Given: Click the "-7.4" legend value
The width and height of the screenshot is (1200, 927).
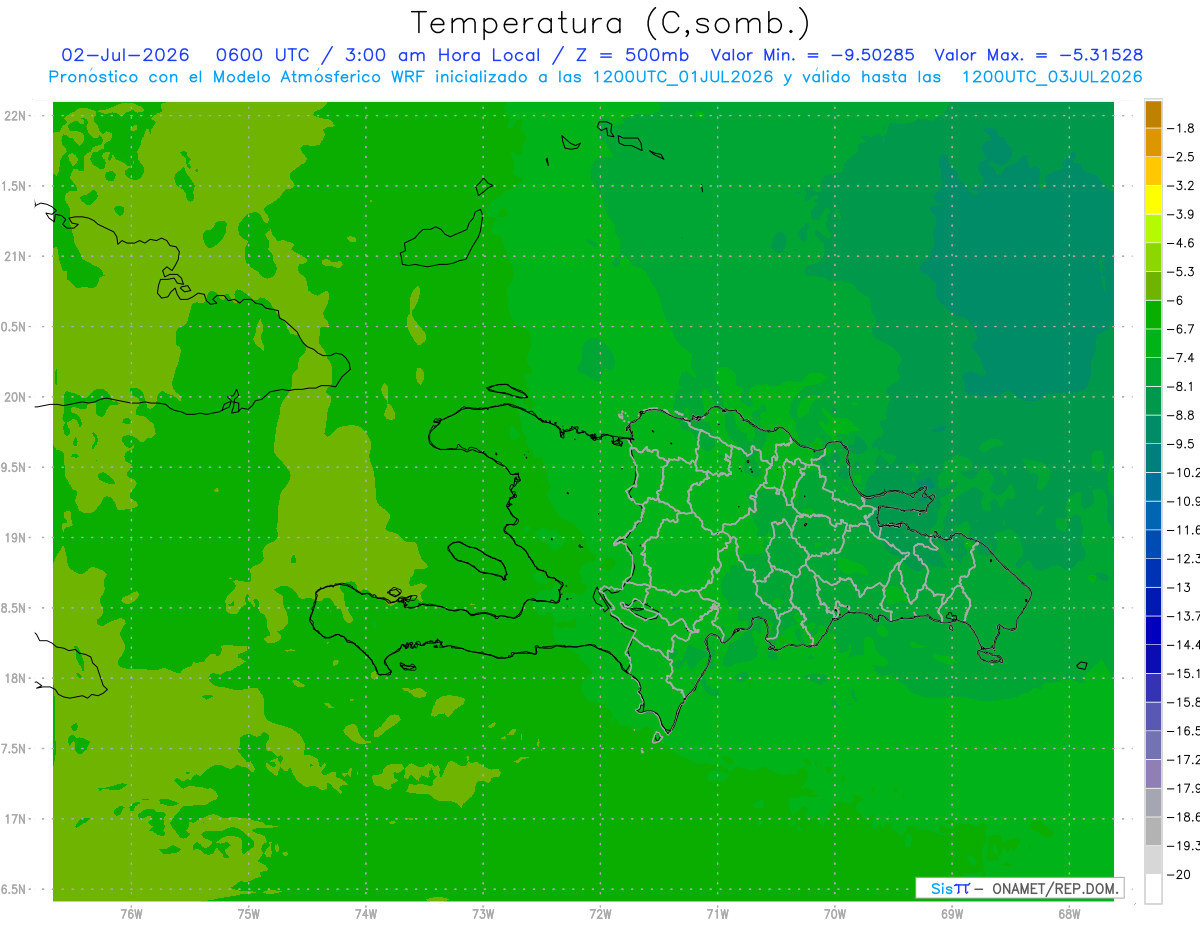Looking at the screenshot, I should pyautogui.click(x=1181, y=358).
